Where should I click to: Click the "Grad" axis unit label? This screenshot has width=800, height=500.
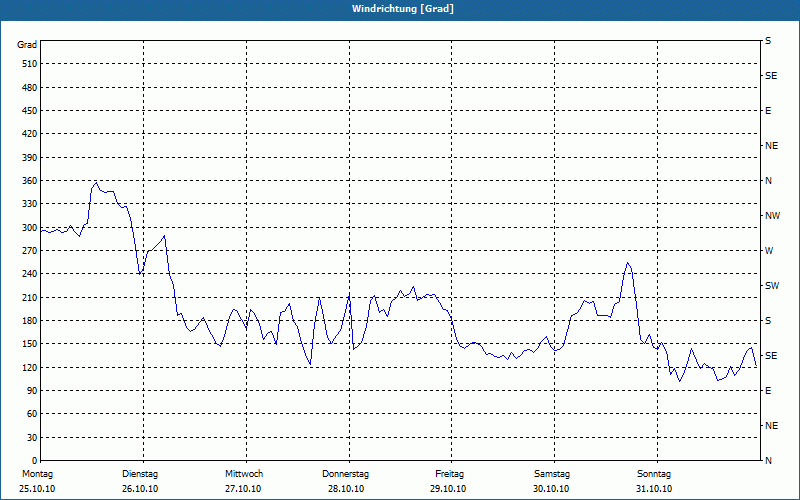coord(27,45)
